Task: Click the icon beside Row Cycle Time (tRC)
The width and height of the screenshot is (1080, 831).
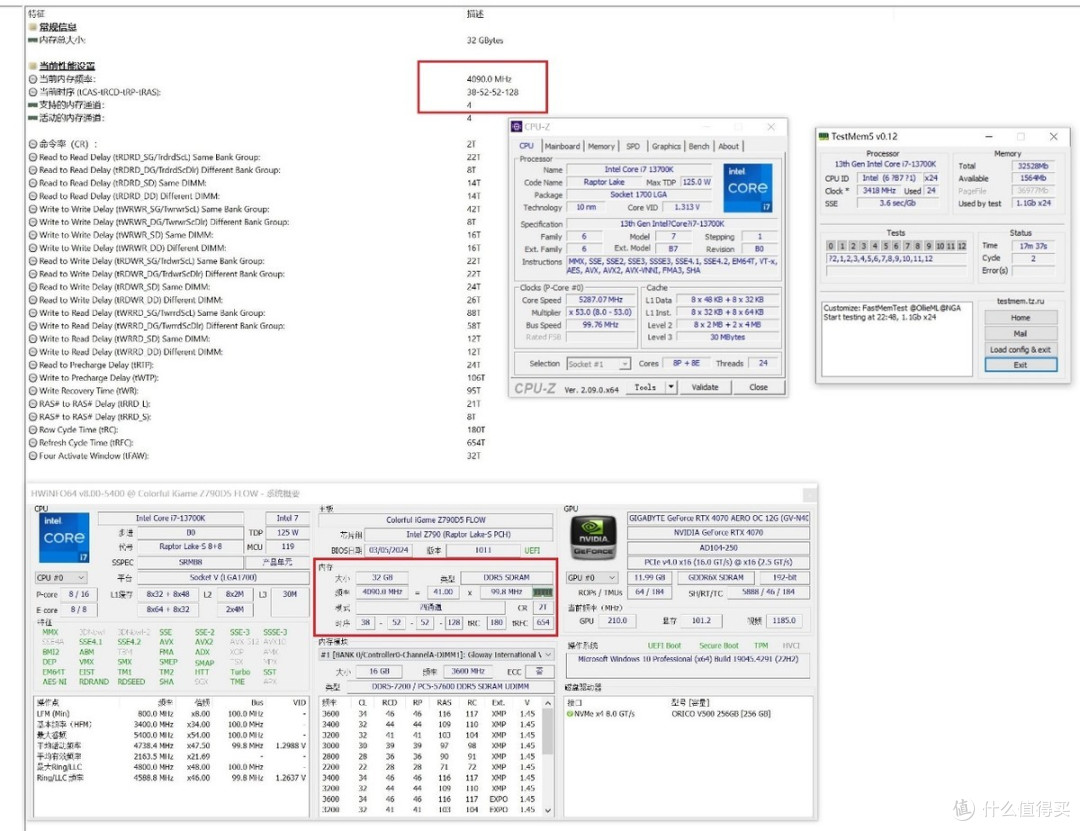Action: click(32, 430)
